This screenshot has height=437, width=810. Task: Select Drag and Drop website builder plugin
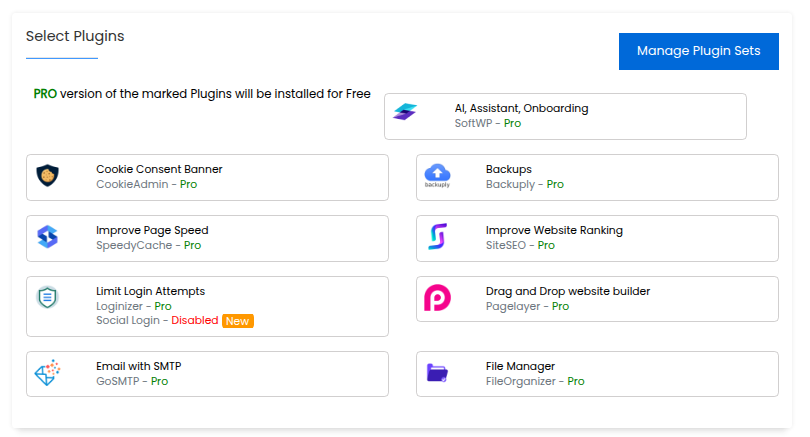pos(597,299)
